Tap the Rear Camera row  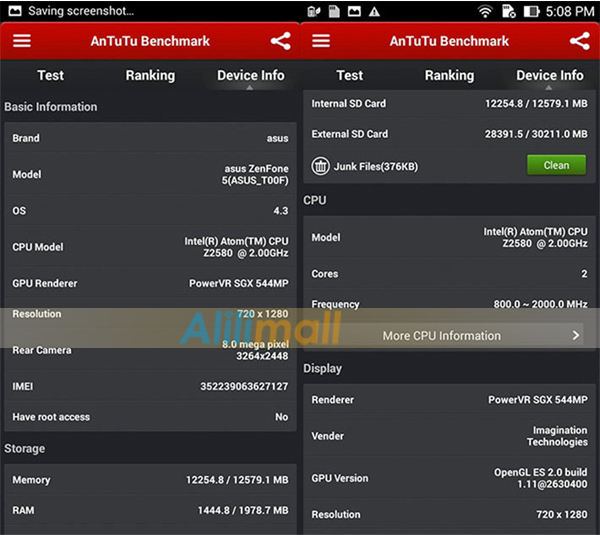point(150,350)
